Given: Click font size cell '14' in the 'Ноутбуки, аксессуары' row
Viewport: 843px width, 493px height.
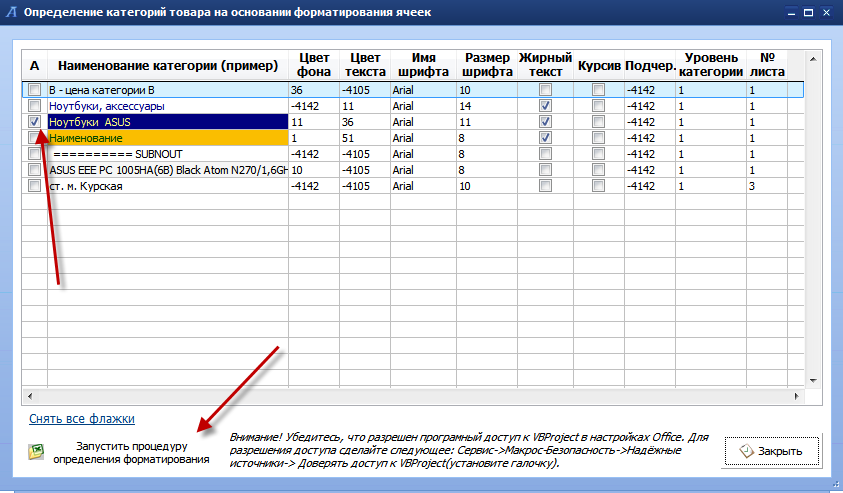Looking at the screenshot, I should pyautogui.click(x=487, y=106).
